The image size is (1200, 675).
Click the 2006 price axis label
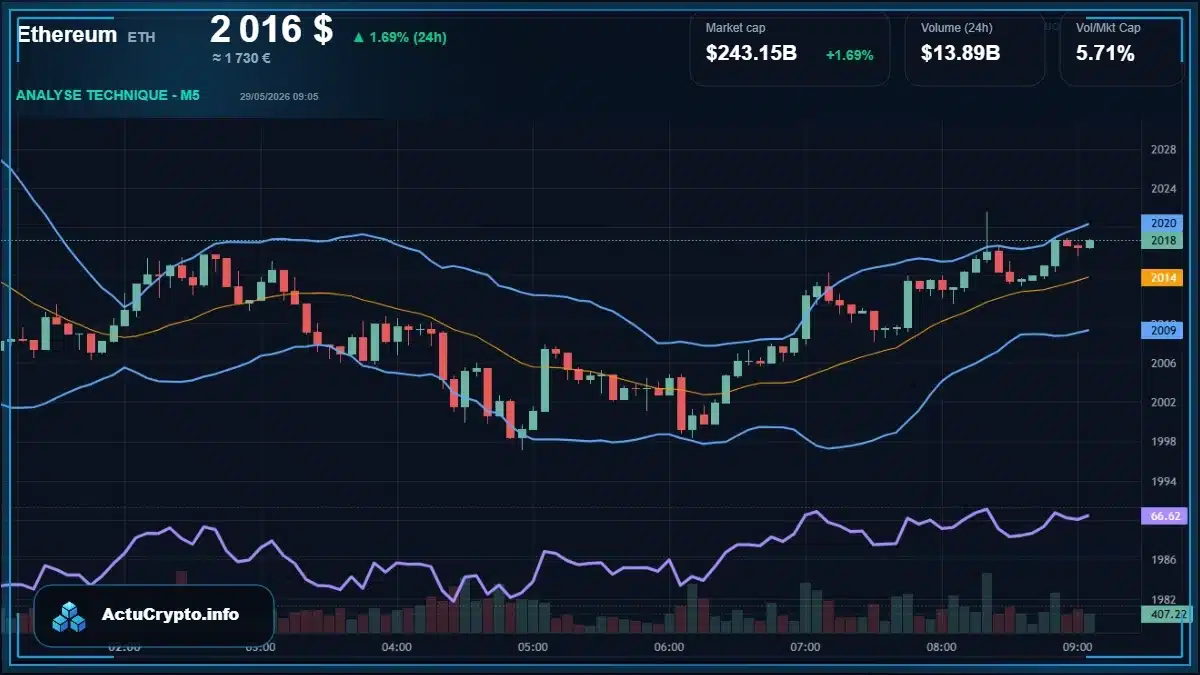click(x=1163, y=363)
